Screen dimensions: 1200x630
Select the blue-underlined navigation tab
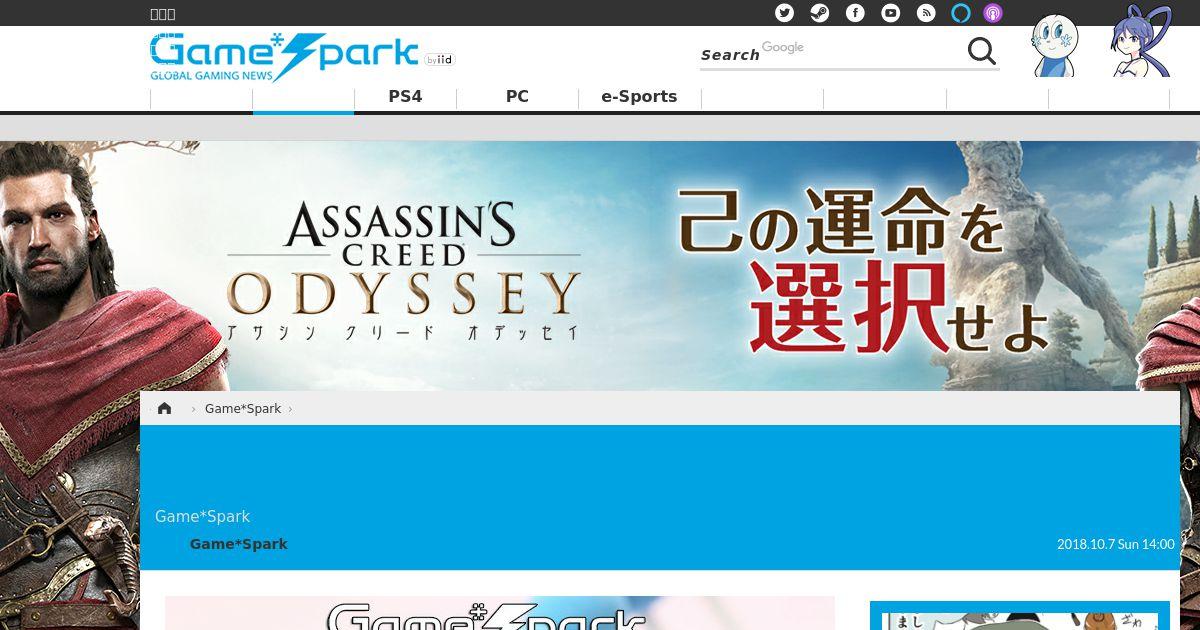click(303, 99)
